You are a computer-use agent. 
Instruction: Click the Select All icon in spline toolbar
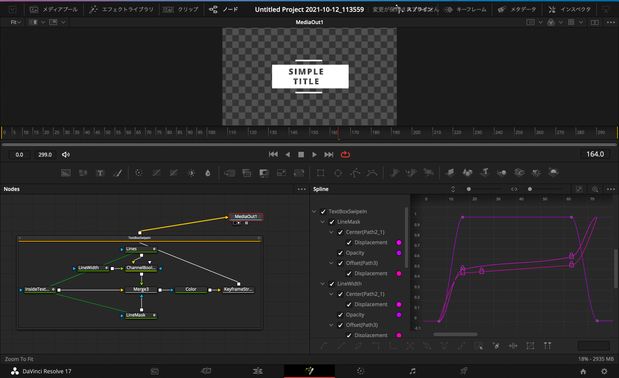pos(479,346)
